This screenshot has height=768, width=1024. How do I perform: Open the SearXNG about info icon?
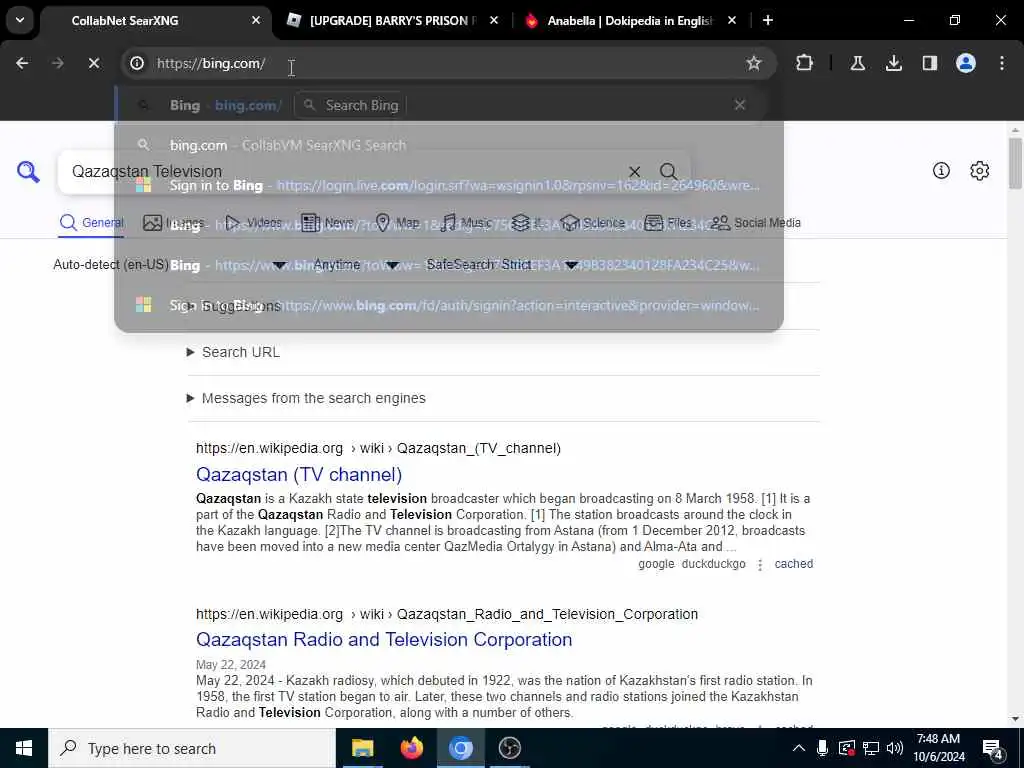941,171
